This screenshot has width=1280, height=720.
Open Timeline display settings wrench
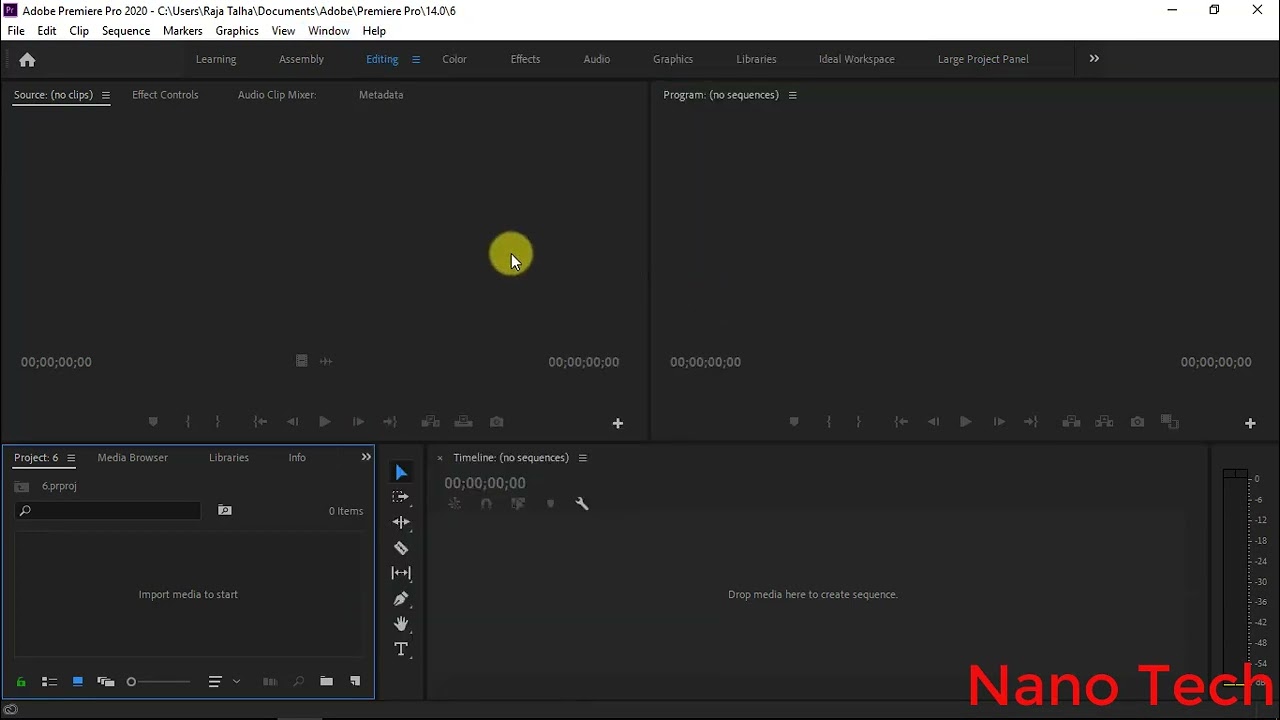(582, 504)
